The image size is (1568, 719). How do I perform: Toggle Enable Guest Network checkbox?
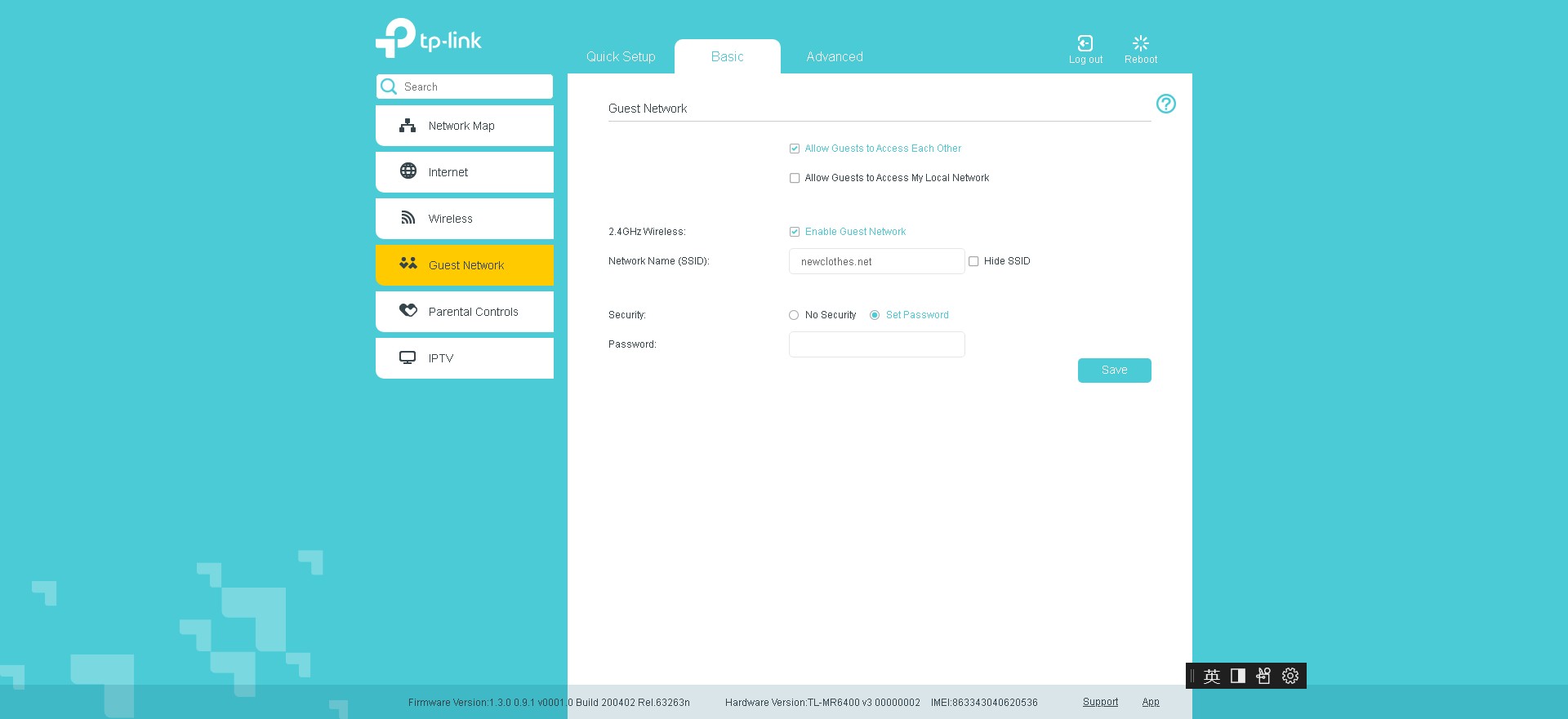[x=794, y=232]
